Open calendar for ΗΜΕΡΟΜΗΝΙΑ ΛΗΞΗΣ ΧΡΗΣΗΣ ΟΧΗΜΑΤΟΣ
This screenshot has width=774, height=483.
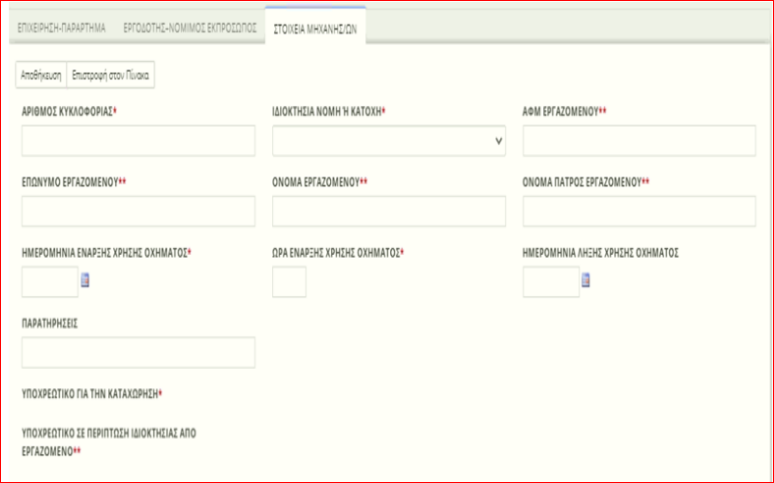(586, 282)
